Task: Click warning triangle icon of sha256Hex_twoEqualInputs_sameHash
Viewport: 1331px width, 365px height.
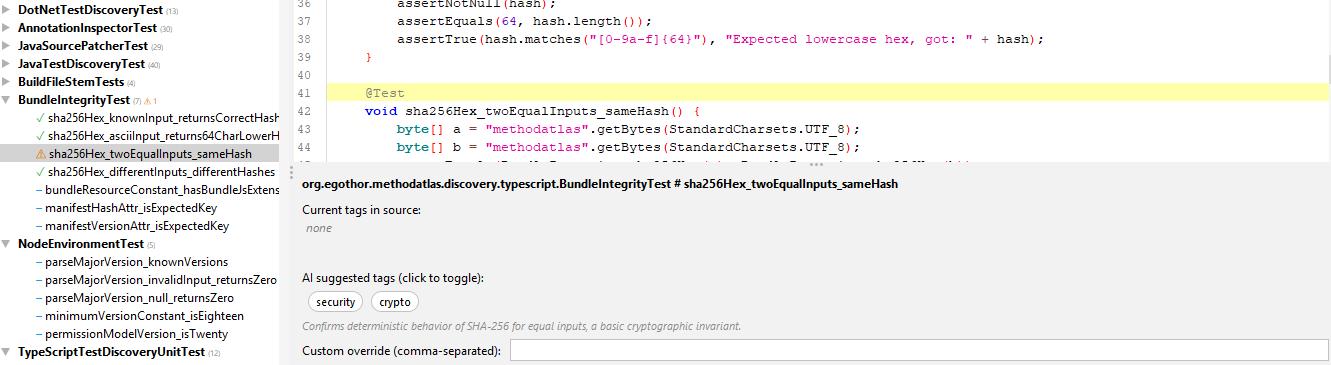Action: [x=40, y=154]
